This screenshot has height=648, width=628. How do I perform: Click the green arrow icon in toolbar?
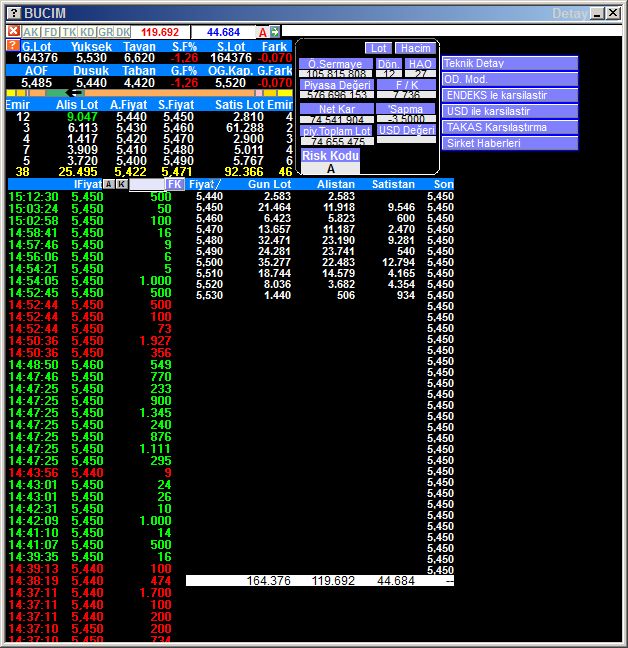click(x=275, y=31)
